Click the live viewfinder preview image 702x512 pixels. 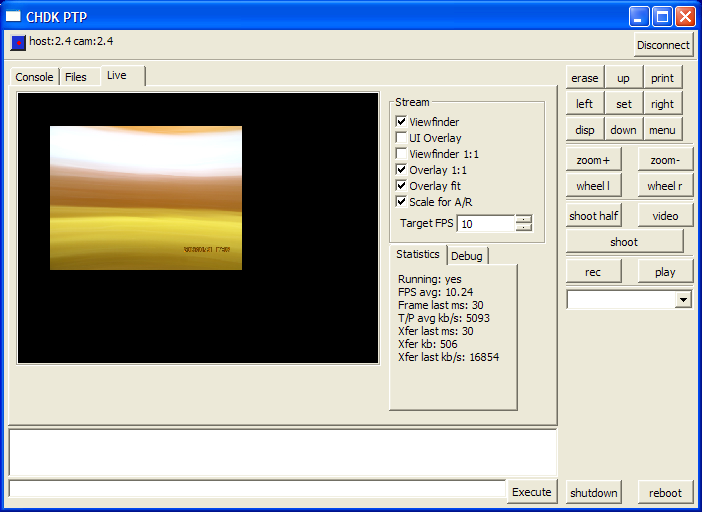tap(146, 198)
